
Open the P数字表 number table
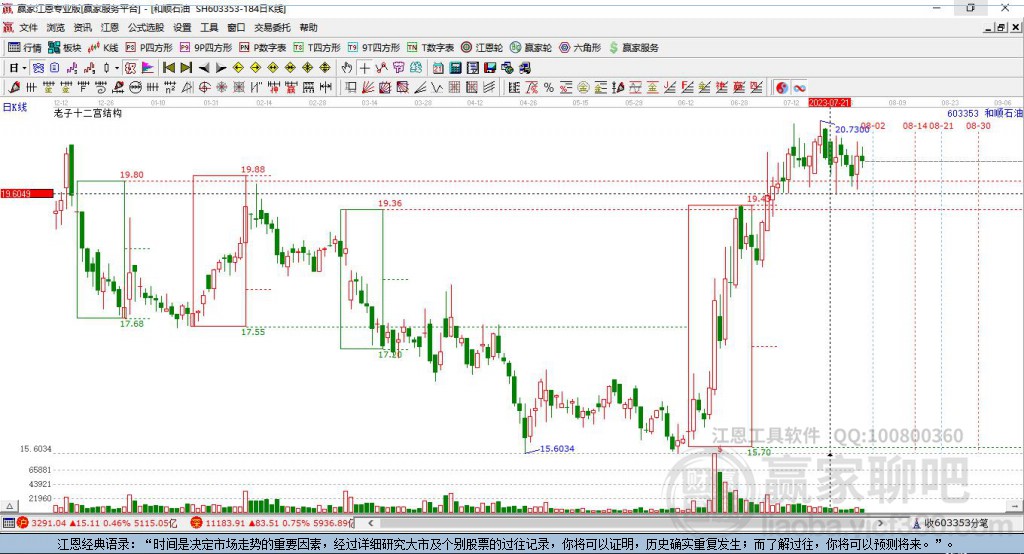click(x=263, y=48)
